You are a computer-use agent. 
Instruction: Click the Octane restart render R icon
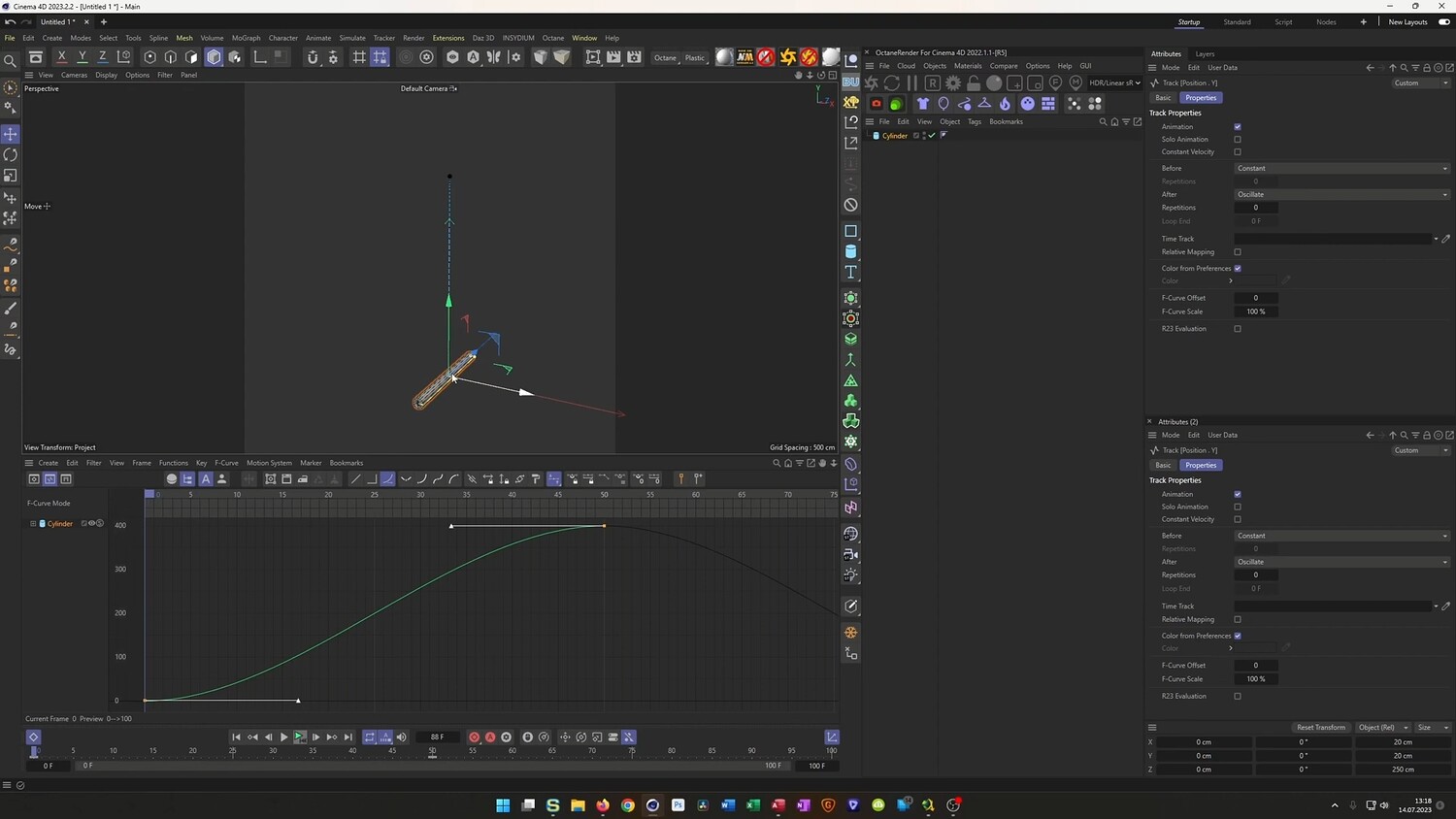pyautogui.click(x=933, y=83)
